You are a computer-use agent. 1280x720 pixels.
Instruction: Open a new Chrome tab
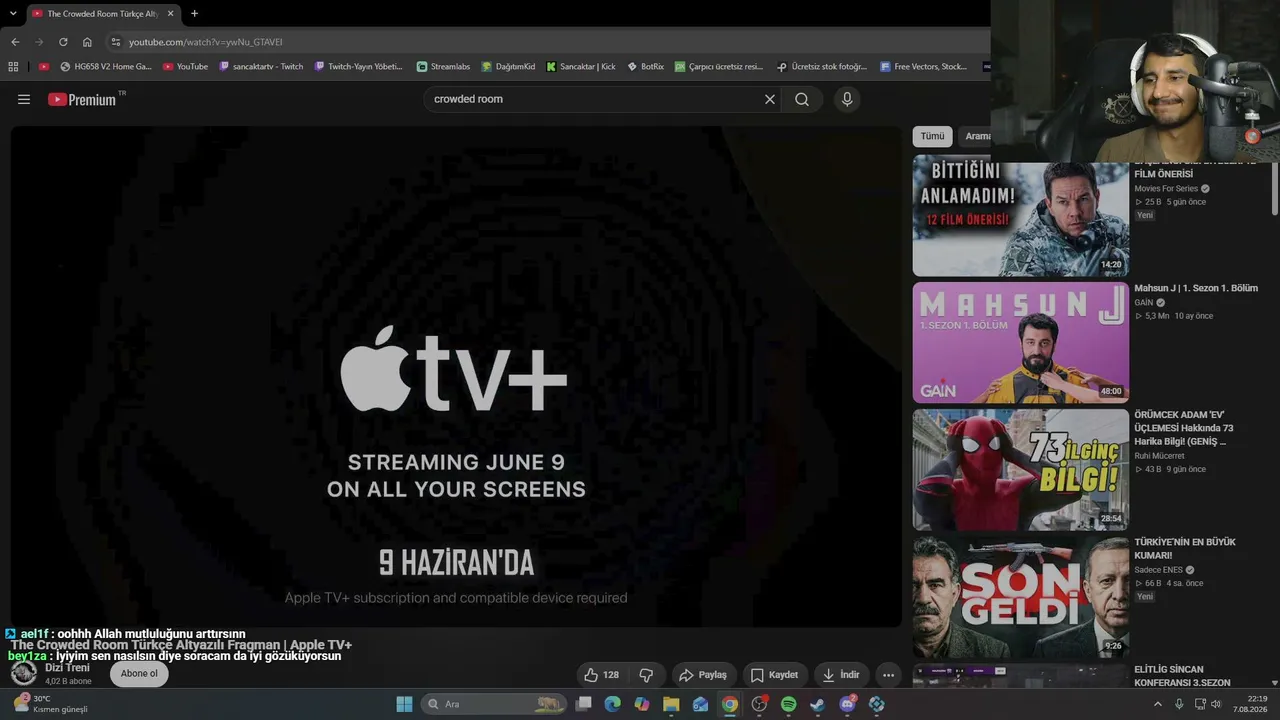[194, 13]
